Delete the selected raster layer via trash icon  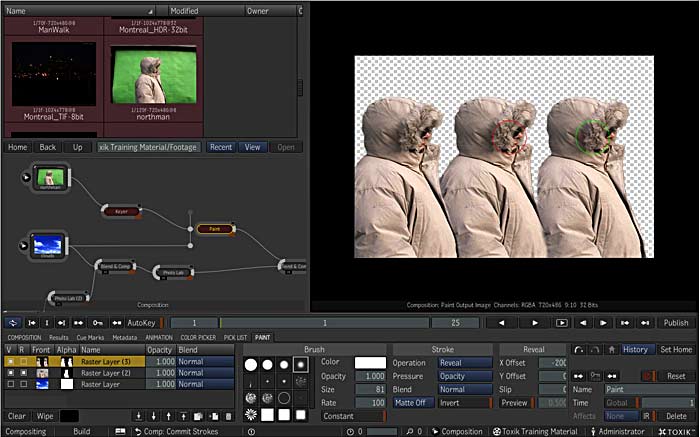[x=228, y=416]
